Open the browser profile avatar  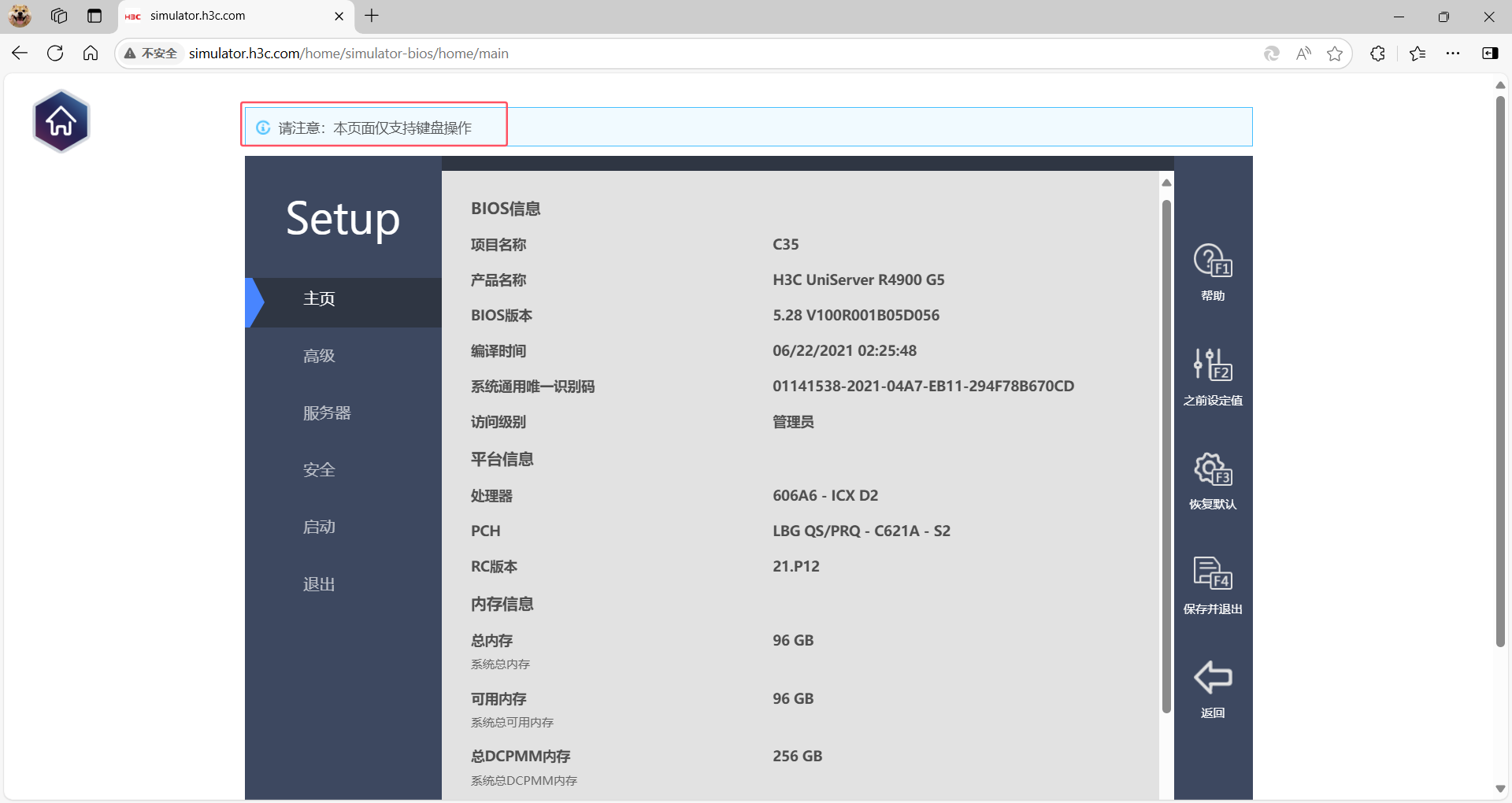[20, 16]
